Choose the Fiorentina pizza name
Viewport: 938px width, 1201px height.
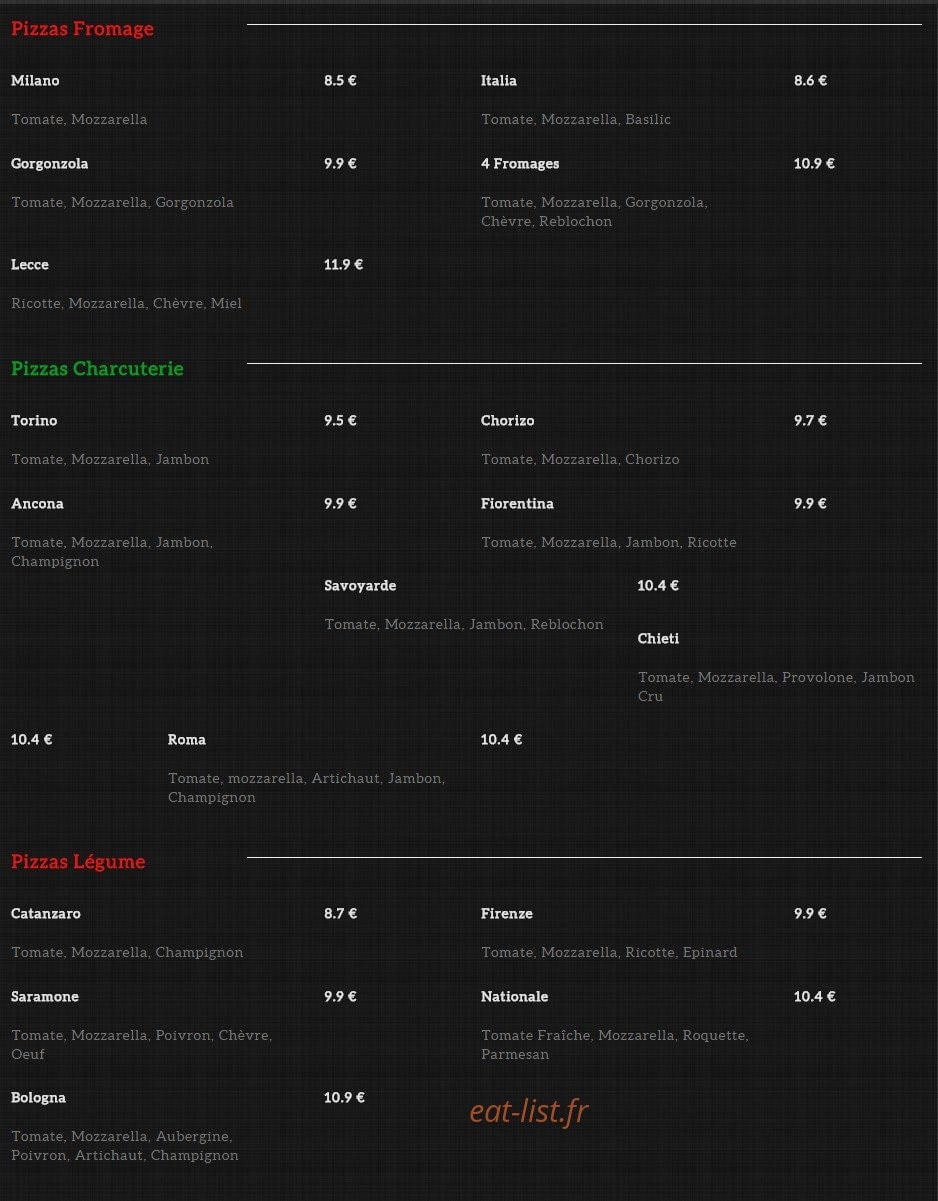(517, 504)
